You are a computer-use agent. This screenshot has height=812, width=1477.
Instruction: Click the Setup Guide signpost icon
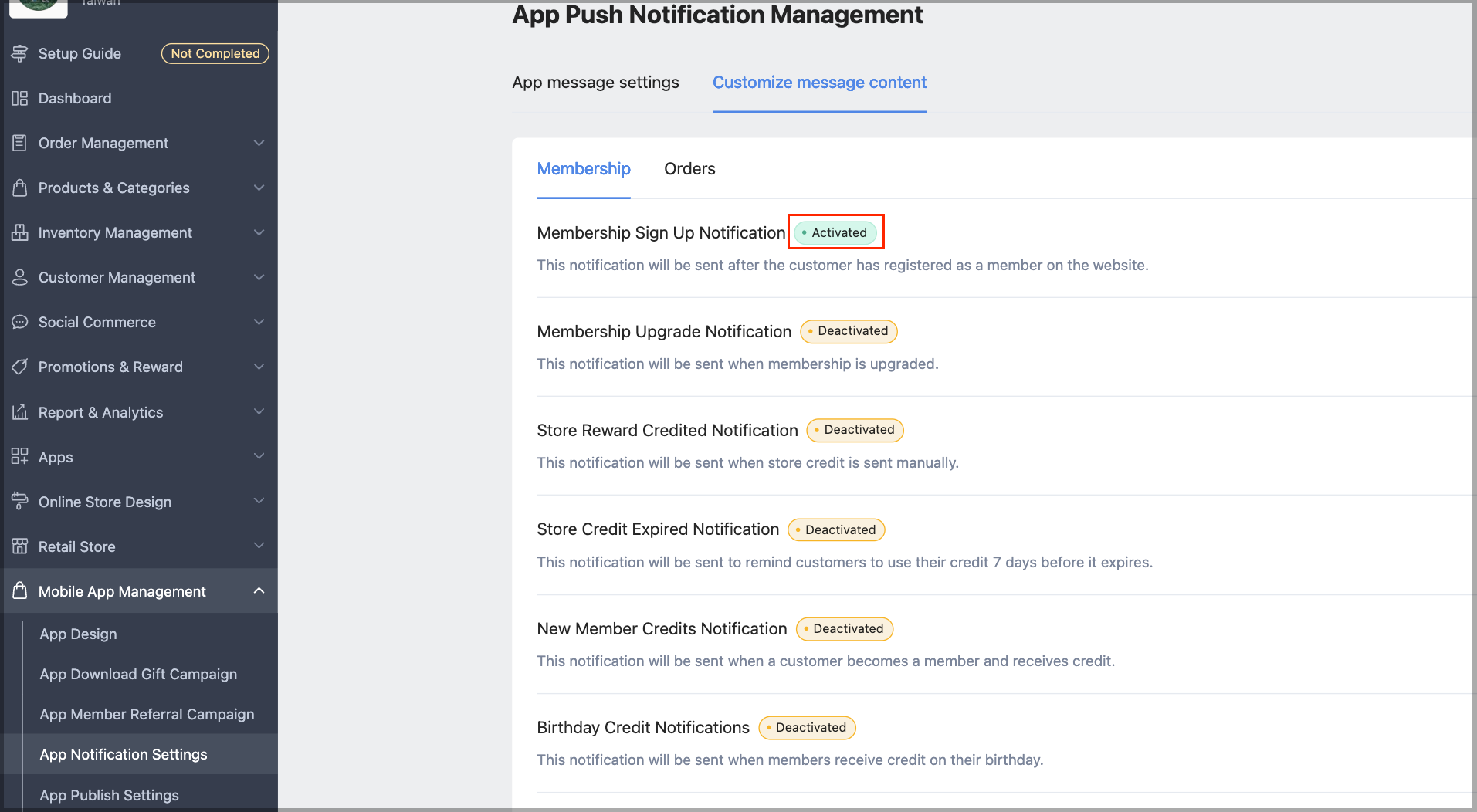(x=20, y=53)
